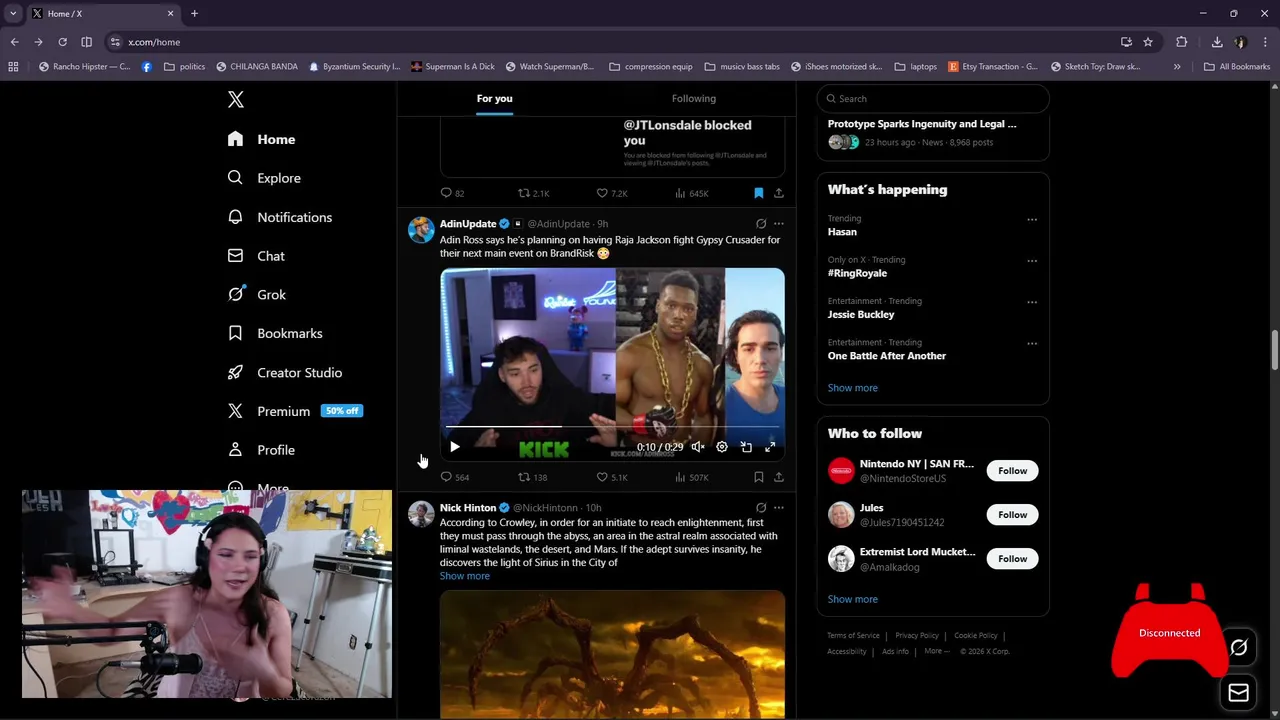Open Grok icon on AdinUpdate post
The image size is (1280, 720).
[761, 224]
